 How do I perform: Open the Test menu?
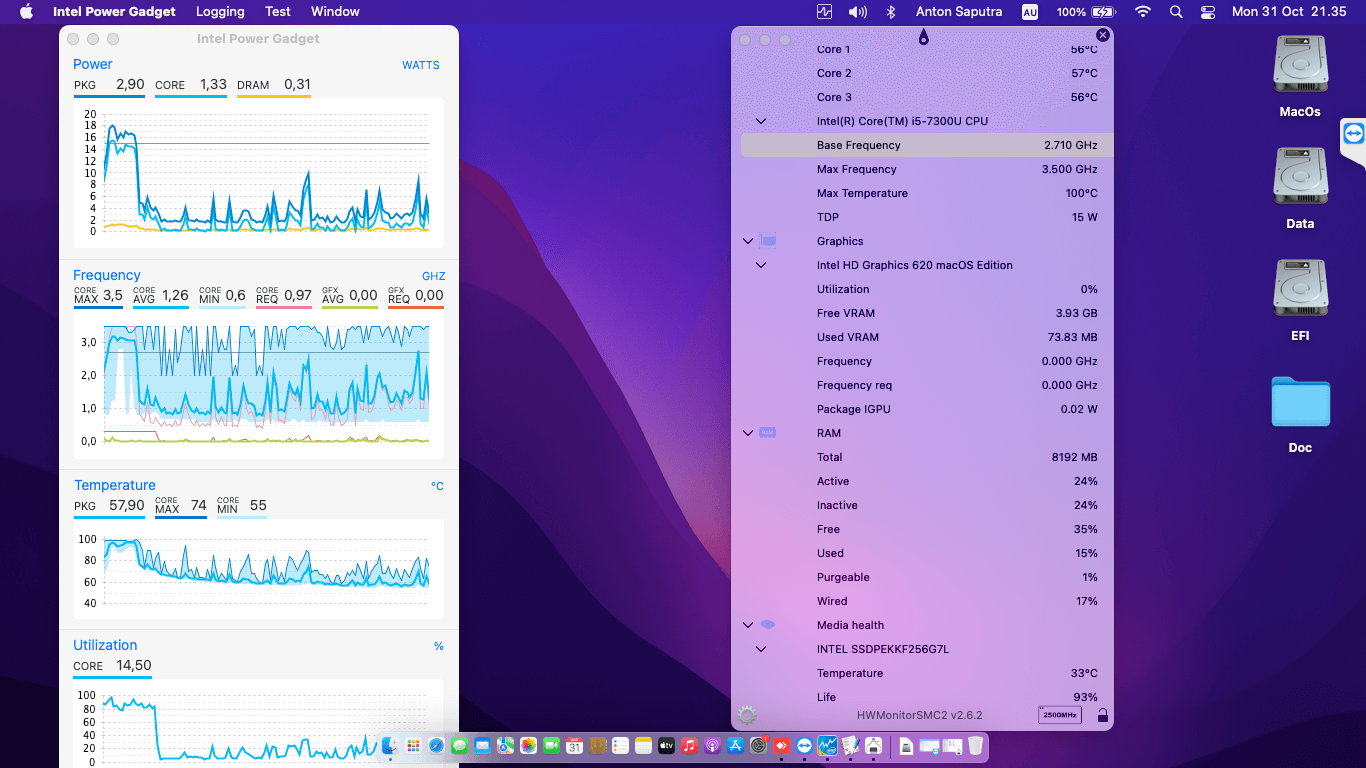pyautogui.click(x=278, y=12)
